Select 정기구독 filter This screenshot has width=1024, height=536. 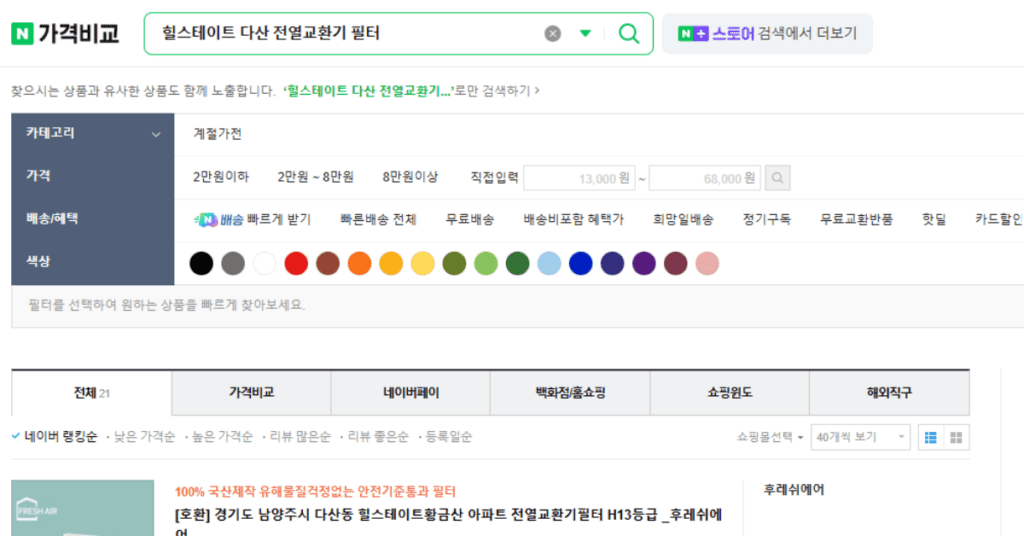[x=767, y=219]
